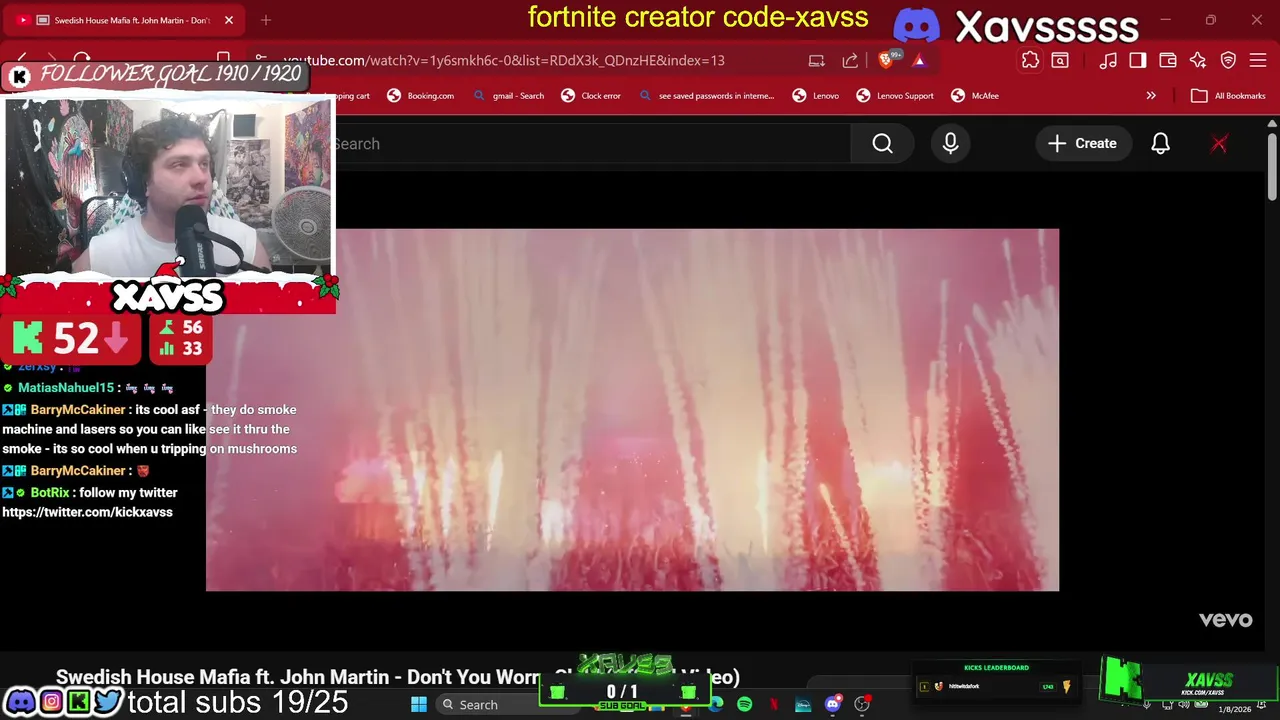Open the Brave Shields lion icon
This screenshot has width=1280, height=720.
[886, 60]
